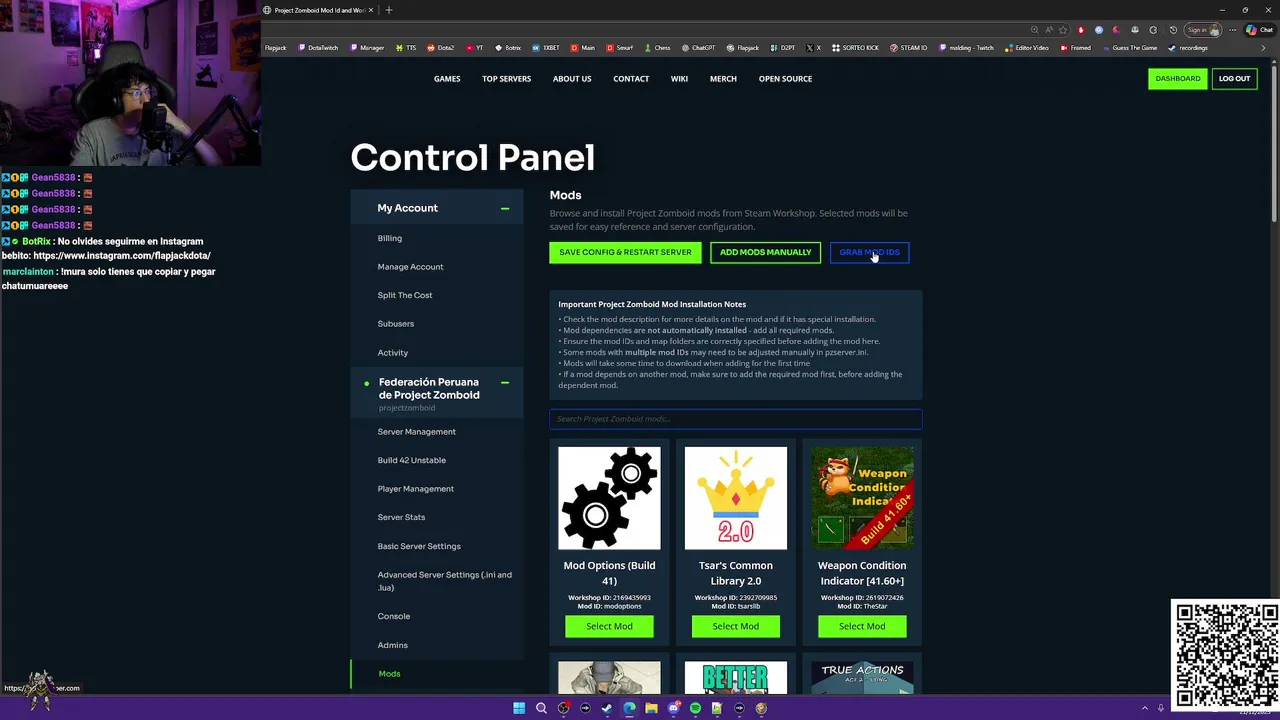Open Player Management page
The width and height of the screenshot is (1280, 720).
pyautogui.click(x=415, y=489)
